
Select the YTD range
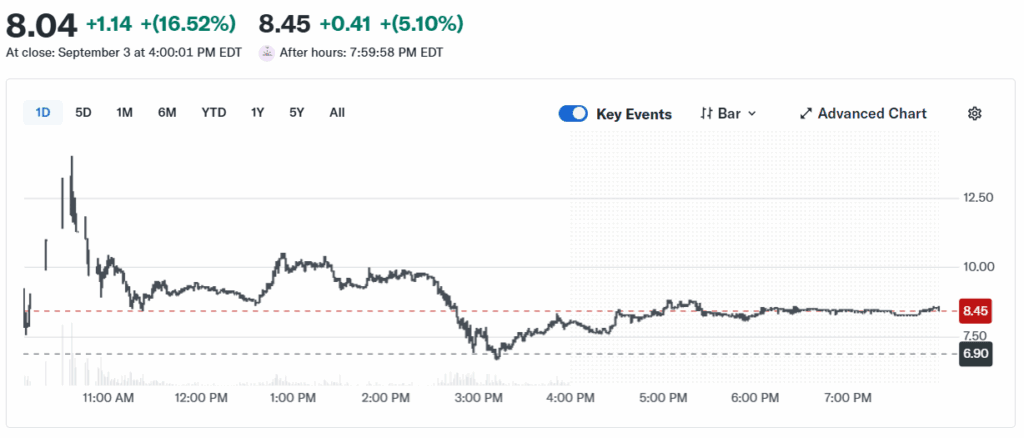click(x=214, y=112)
